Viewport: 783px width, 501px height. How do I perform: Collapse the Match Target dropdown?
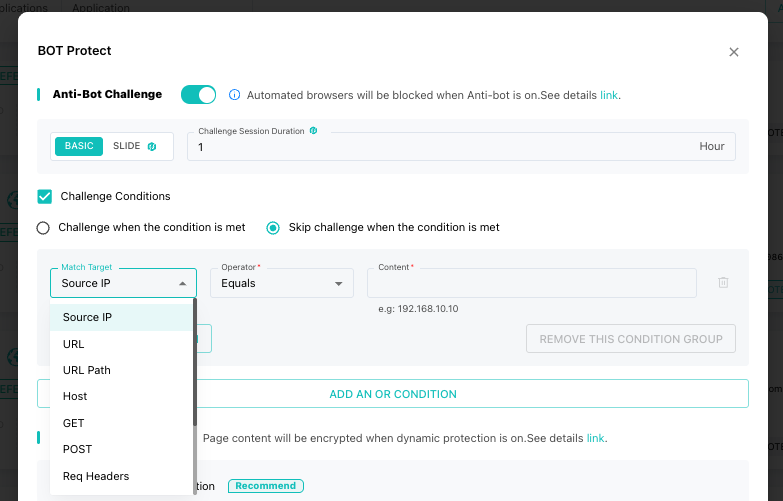pos(182,283)
